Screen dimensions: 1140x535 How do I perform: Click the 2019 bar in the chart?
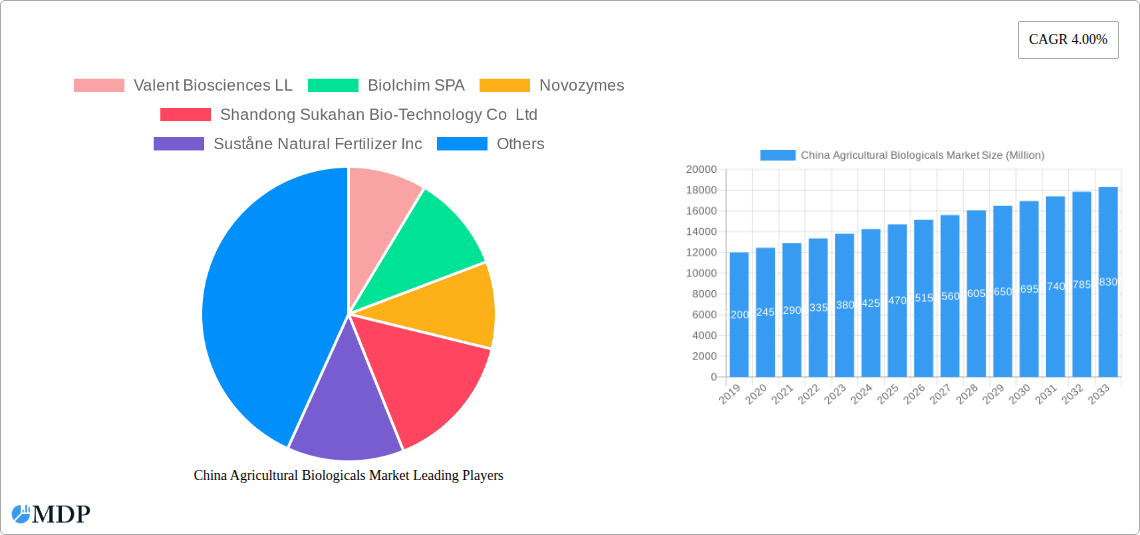[x=739, y=315]
